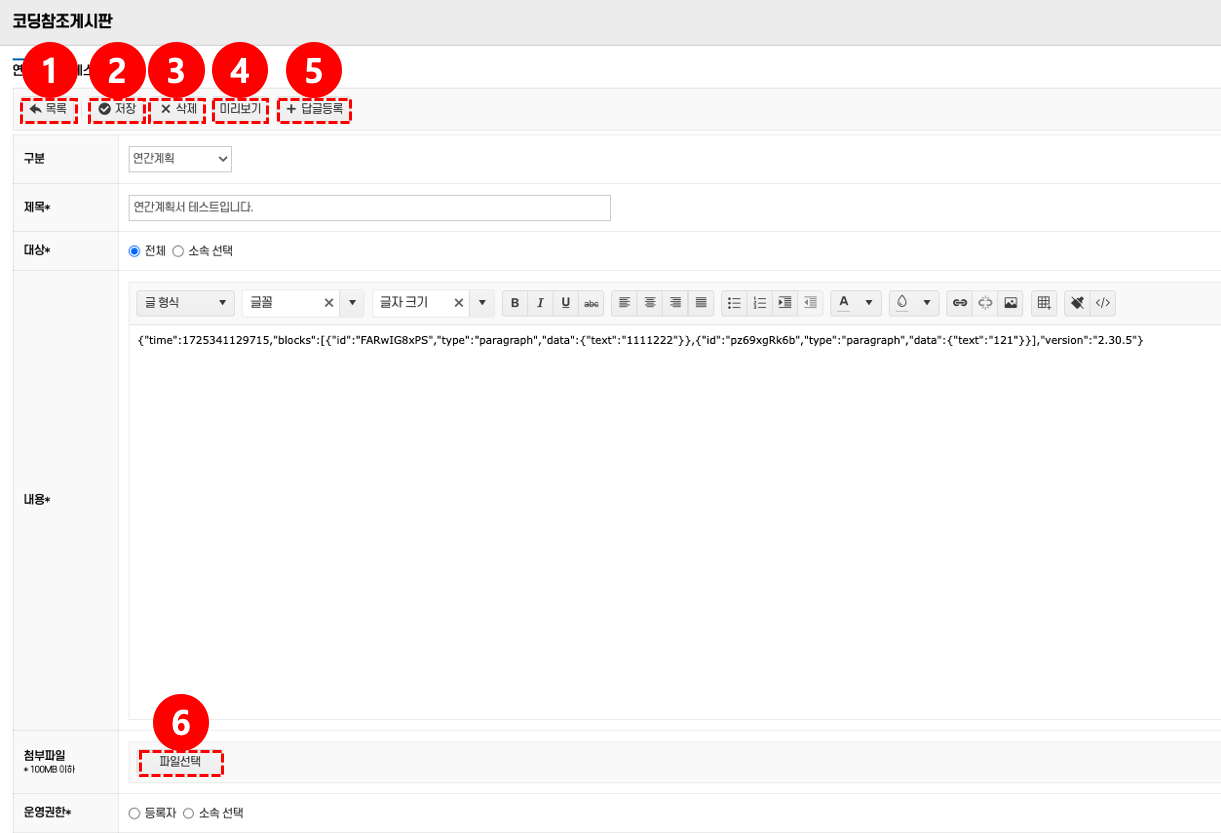Apply italic formatting to text
The height and width of the screenshot is (833, 1221).
(x=540, y=303)
